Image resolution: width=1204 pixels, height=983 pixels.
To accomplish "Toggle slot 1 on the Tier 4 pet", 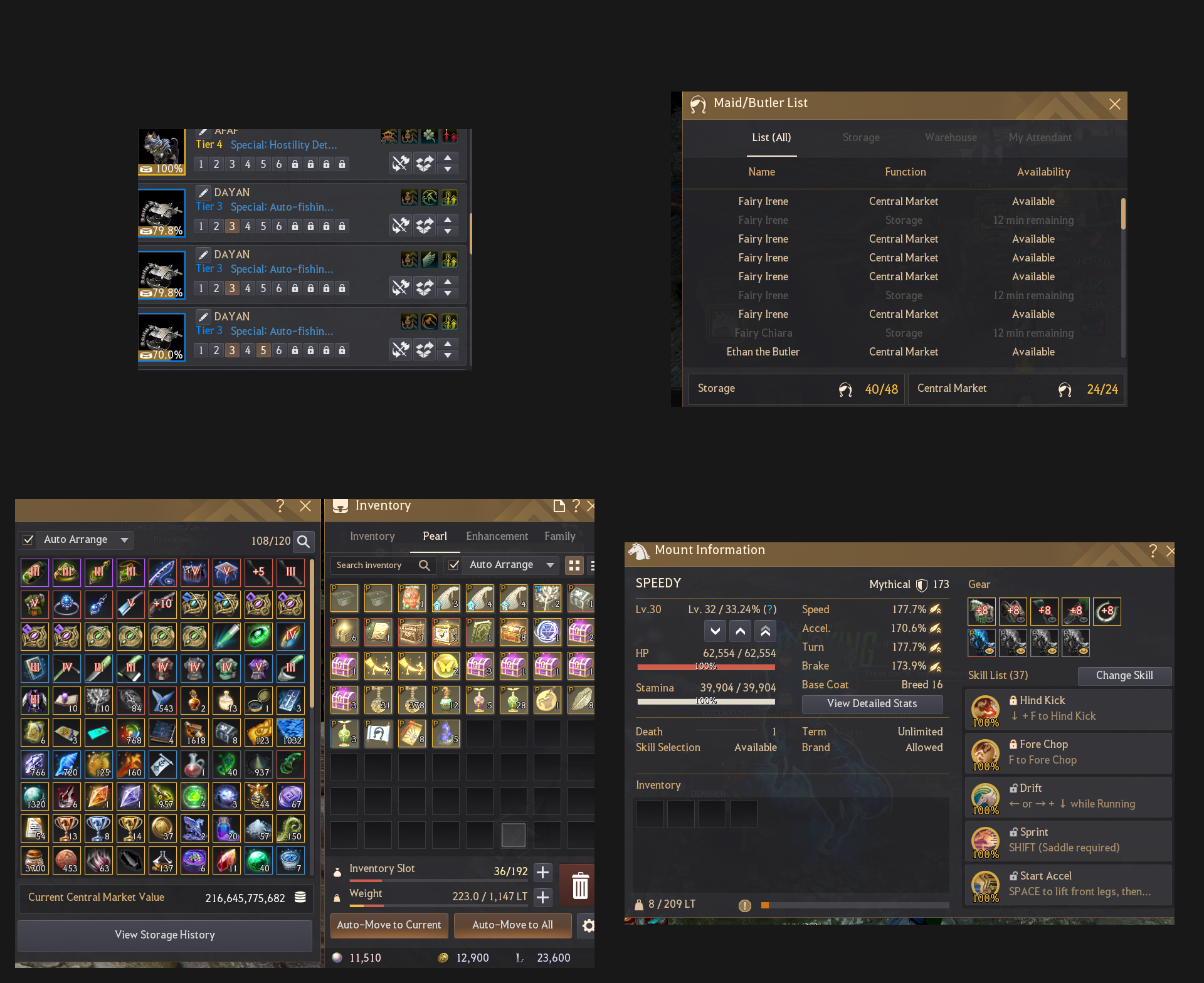I will pos(201,164).
